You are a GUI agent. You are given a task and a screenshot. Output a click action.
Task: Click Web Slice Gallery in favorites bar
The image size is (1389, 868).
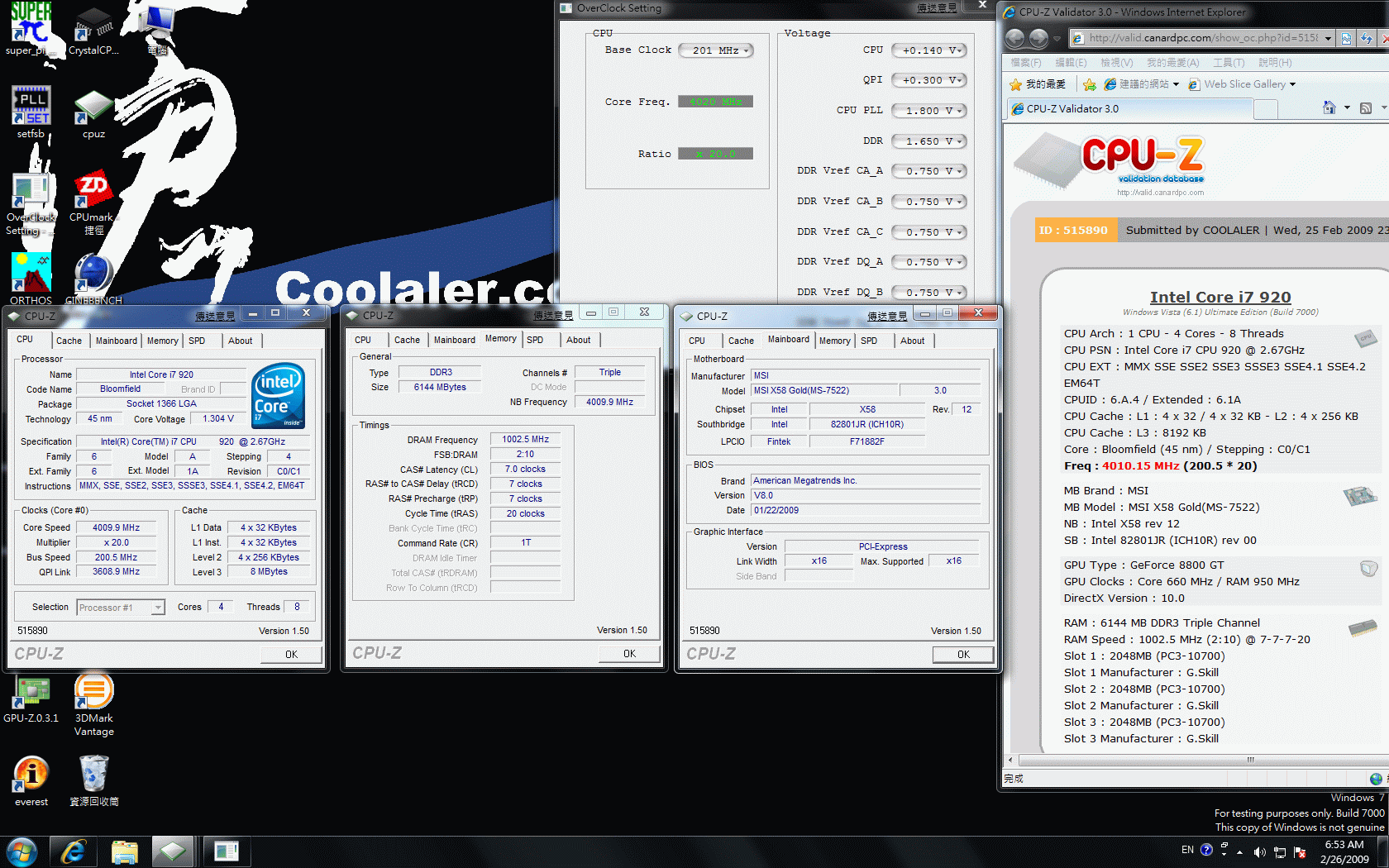point(1242,84)
